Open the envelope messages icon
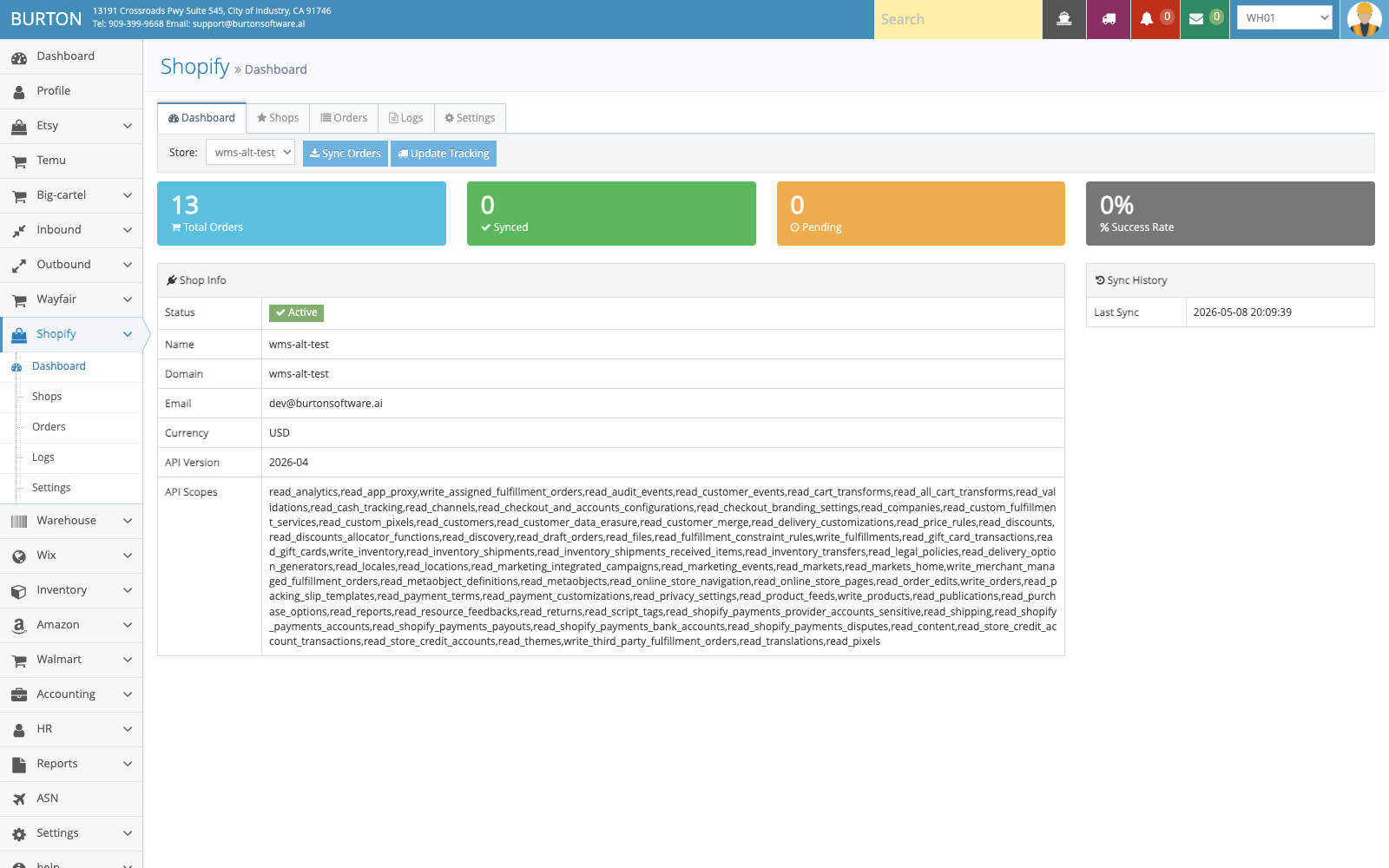This screenshot has width=1389, height=868. 1196,19
